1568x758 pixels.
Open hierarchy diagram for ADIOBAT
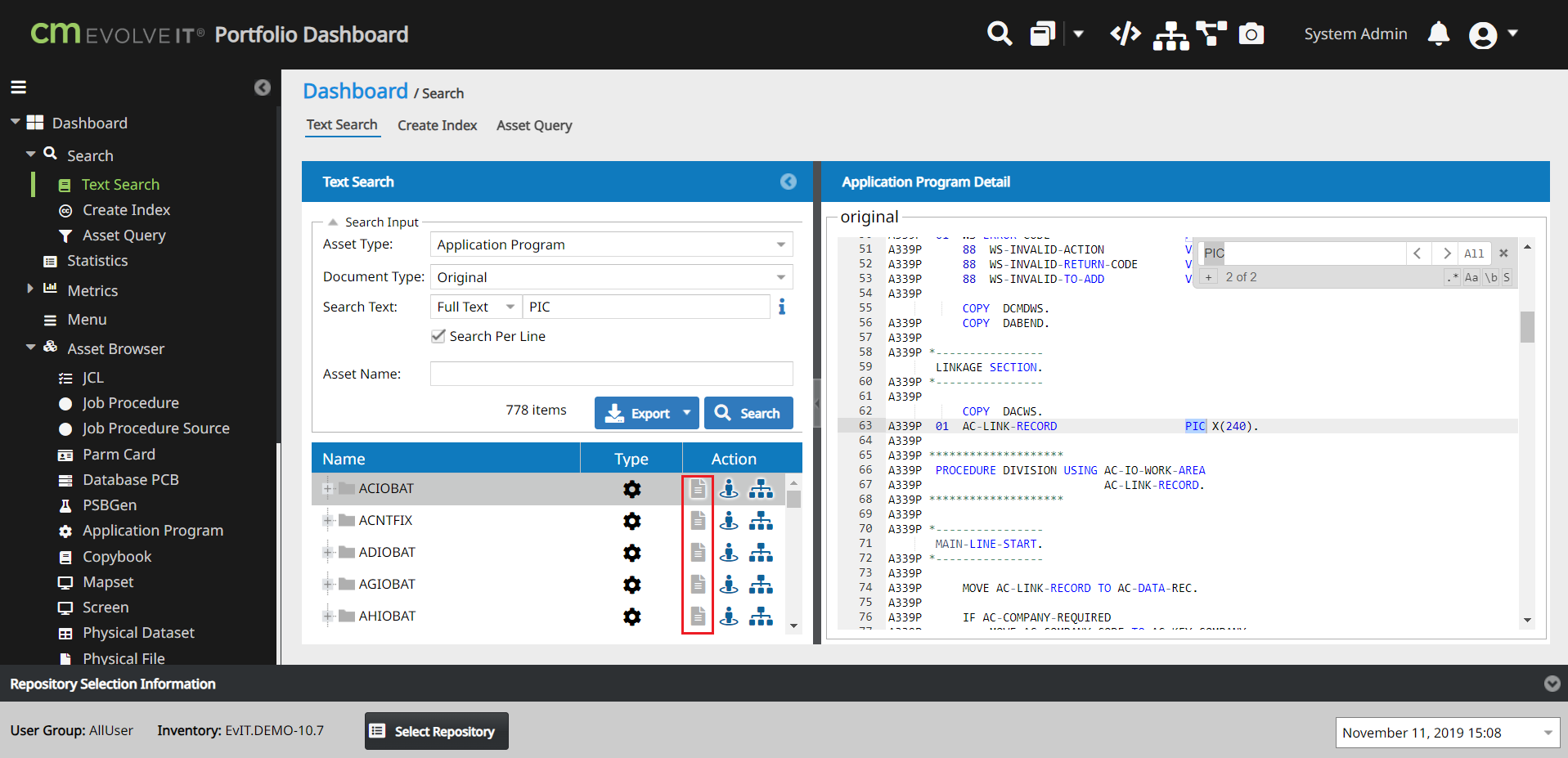point(761,553)
